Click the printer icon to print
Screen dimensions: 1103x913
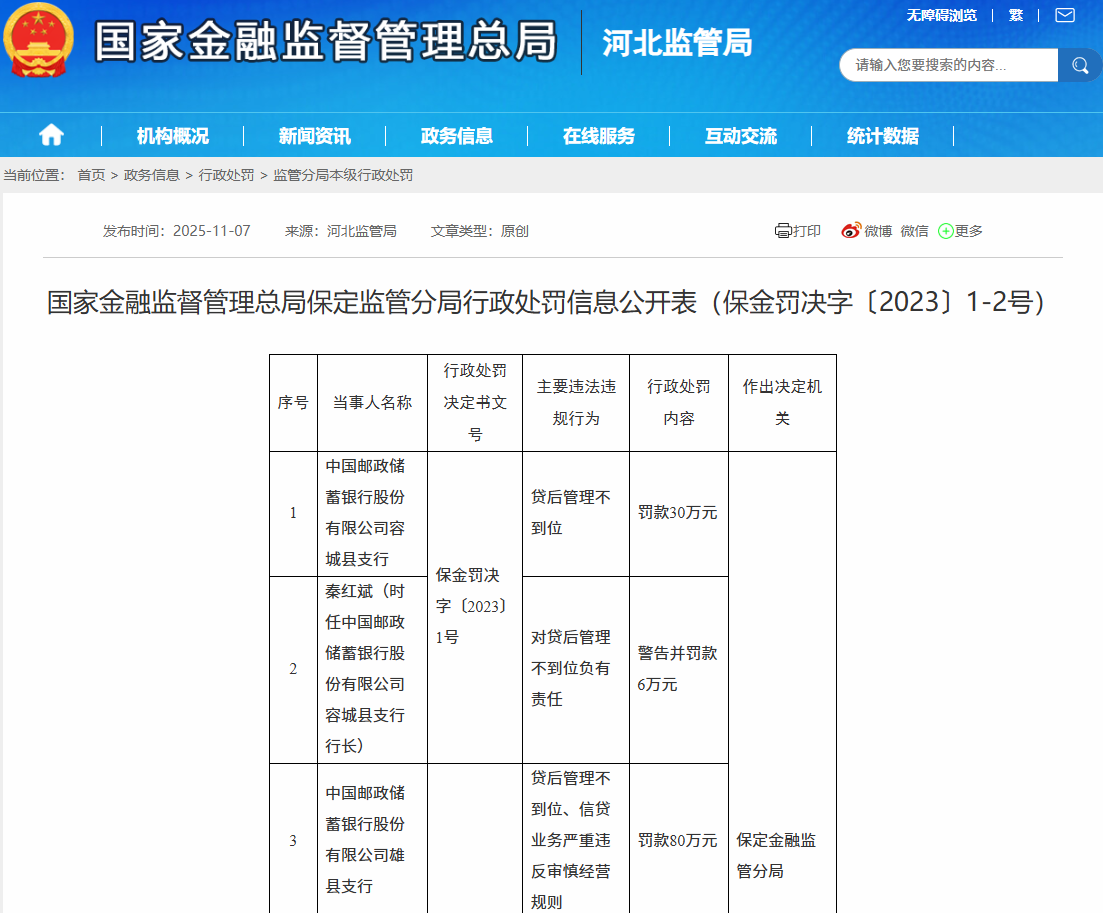[783, 231]
